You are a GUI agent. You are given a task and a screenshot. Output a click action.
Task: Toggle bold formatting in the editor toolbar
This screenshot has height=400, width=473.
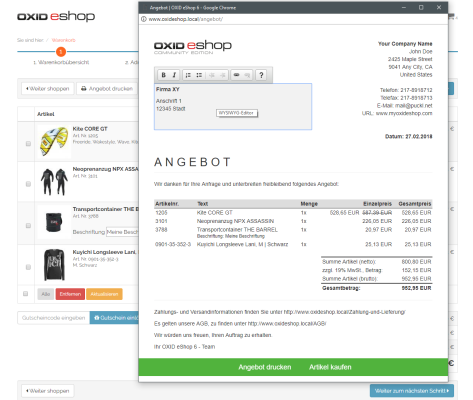[163, 75]
